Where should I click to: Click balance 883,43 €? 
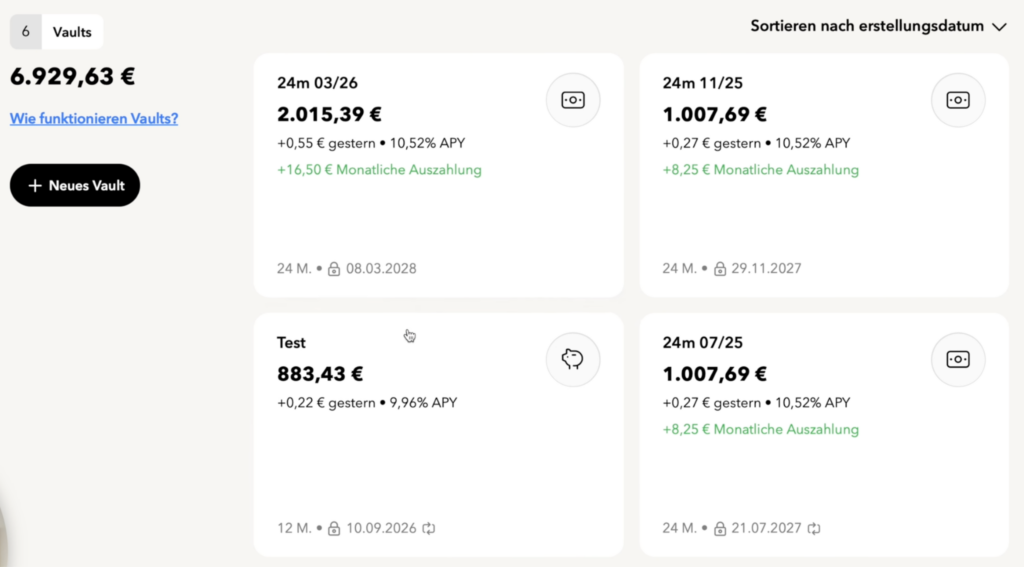coord(320,374)
